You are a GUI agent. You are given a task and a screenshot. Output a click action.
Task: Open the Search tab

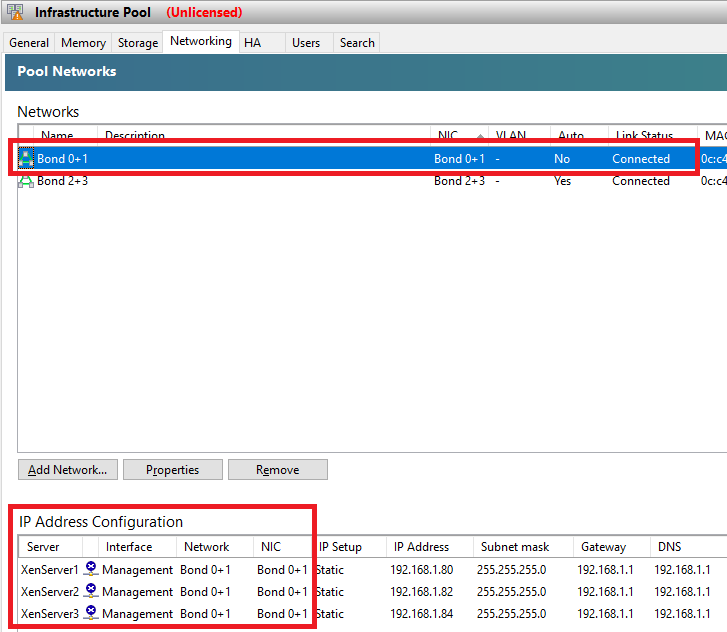click(x=357, y=43)
